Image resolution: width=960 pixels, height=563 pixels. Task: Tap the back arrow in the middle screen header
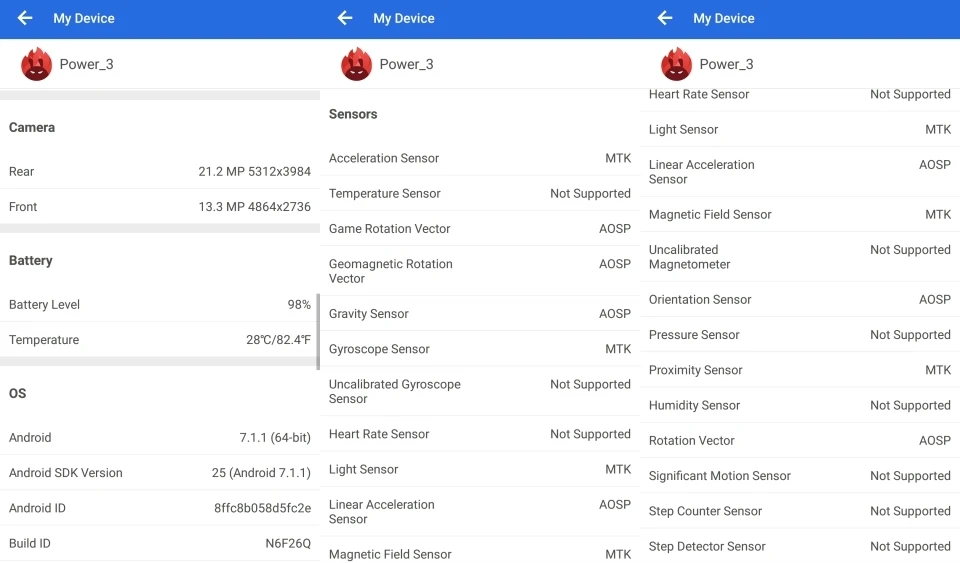click(345, 18)
